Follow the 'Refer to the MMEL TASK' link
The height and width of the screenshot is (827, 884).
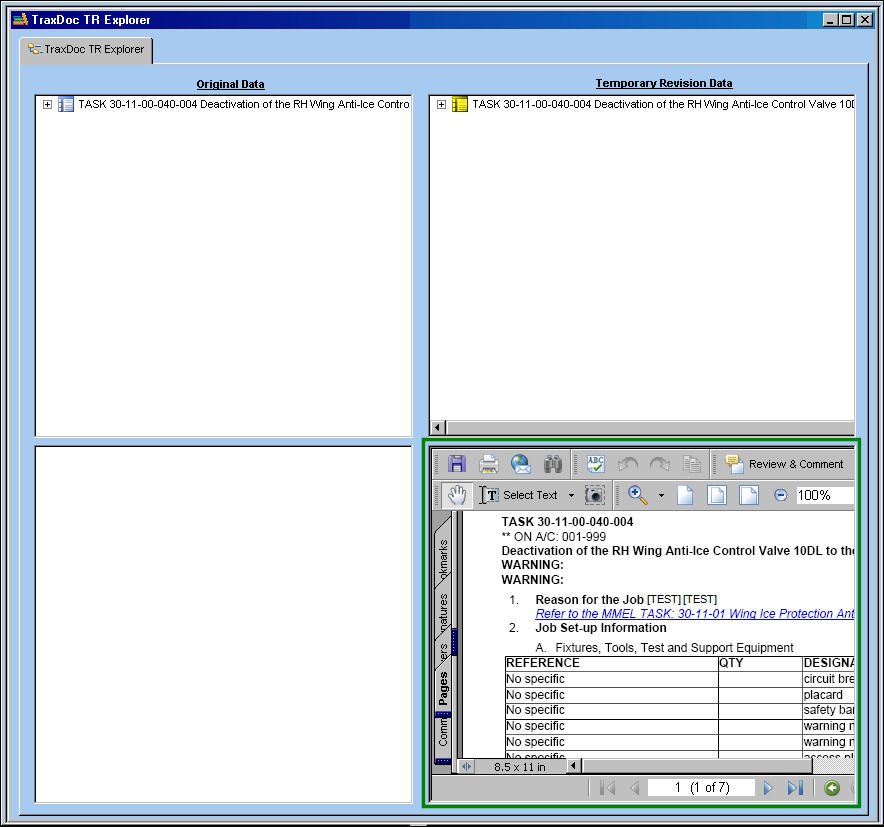695,613
